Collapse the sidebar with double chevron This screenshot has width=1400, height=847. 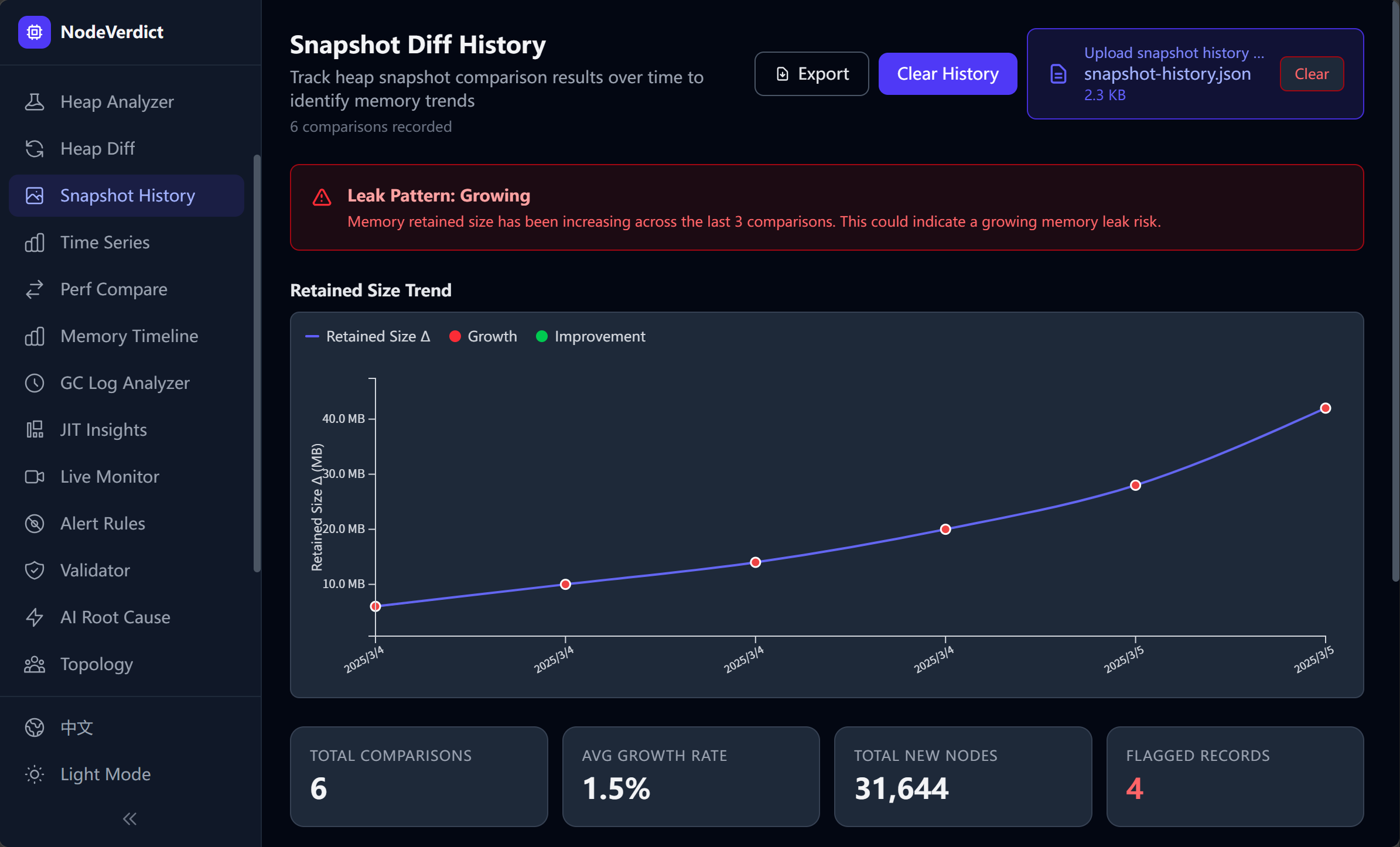click(130, 819)
